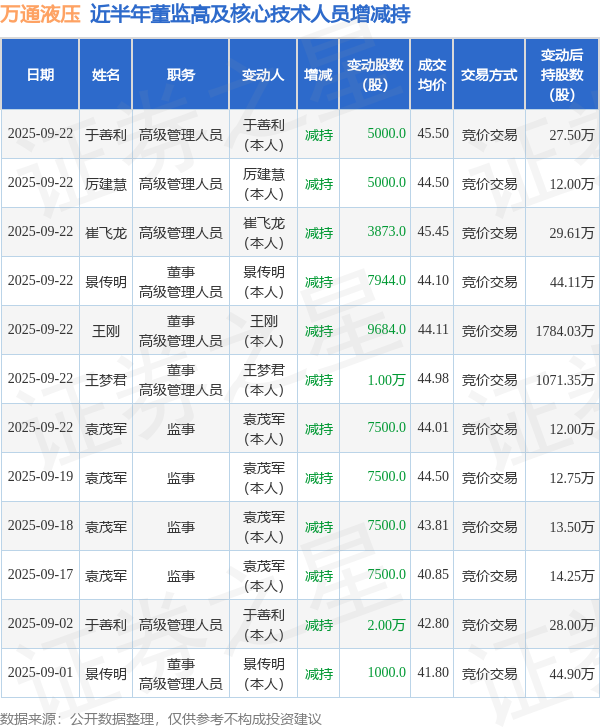Click the 44.98 average price cell
The width and height of the screenshot is (600, 728).
pos(433,379)
